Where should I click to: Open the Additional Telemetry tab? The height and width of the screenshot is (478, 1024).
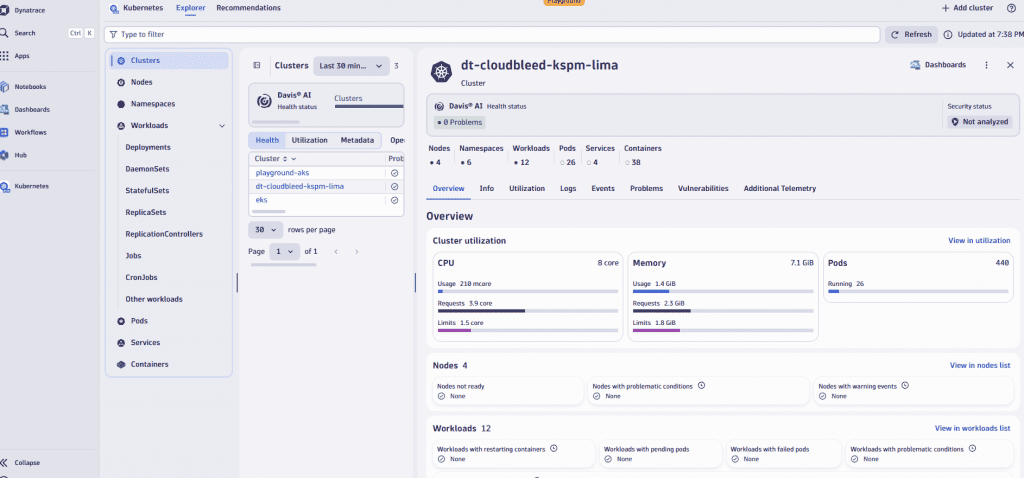(x=780, y=188)
